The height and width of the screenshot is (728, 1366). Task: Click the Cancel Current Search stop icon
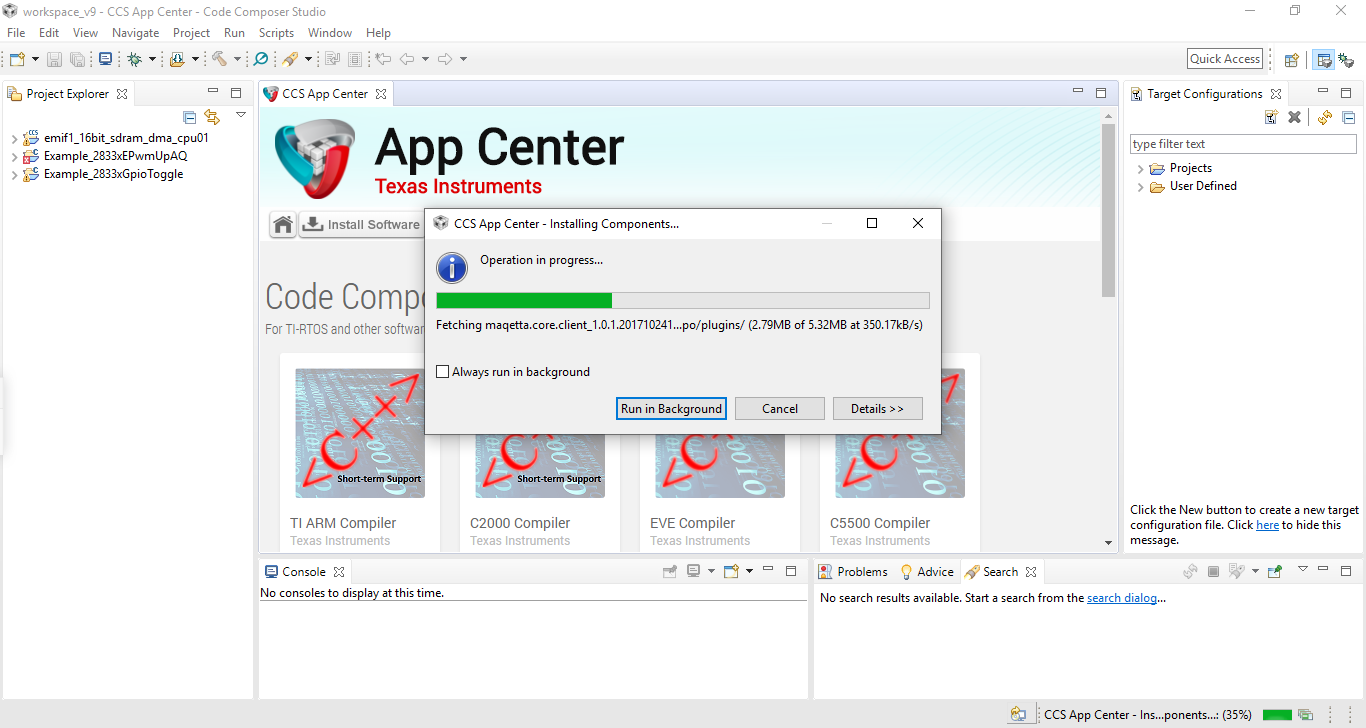click(1213, 572)
